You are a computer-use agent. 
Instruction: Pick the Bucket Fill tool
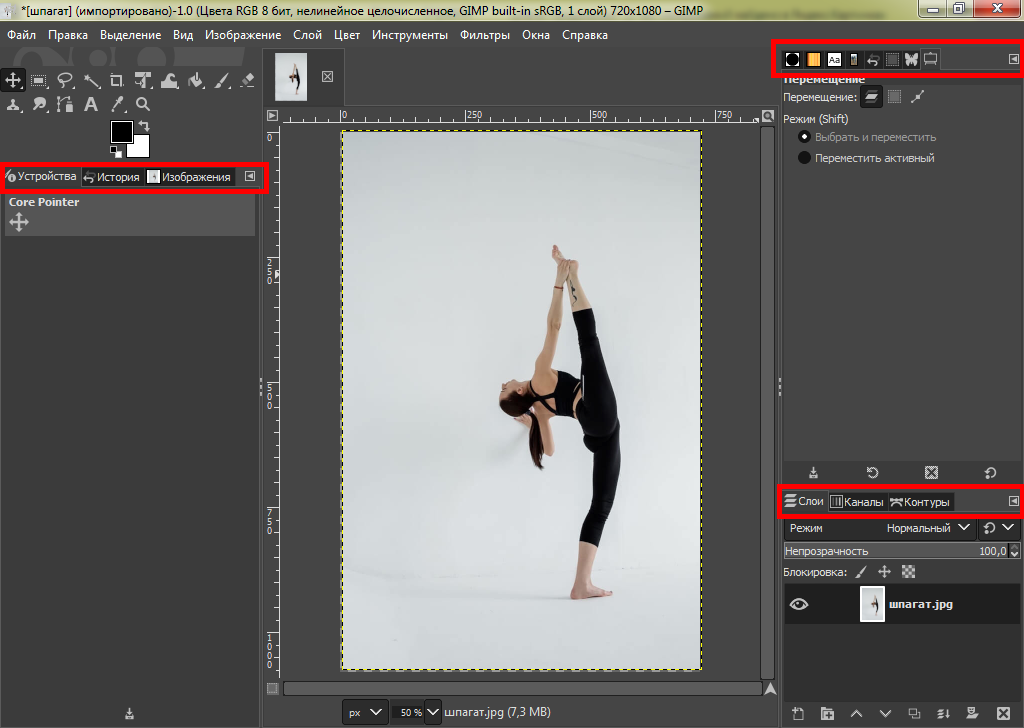pos(196,81)
